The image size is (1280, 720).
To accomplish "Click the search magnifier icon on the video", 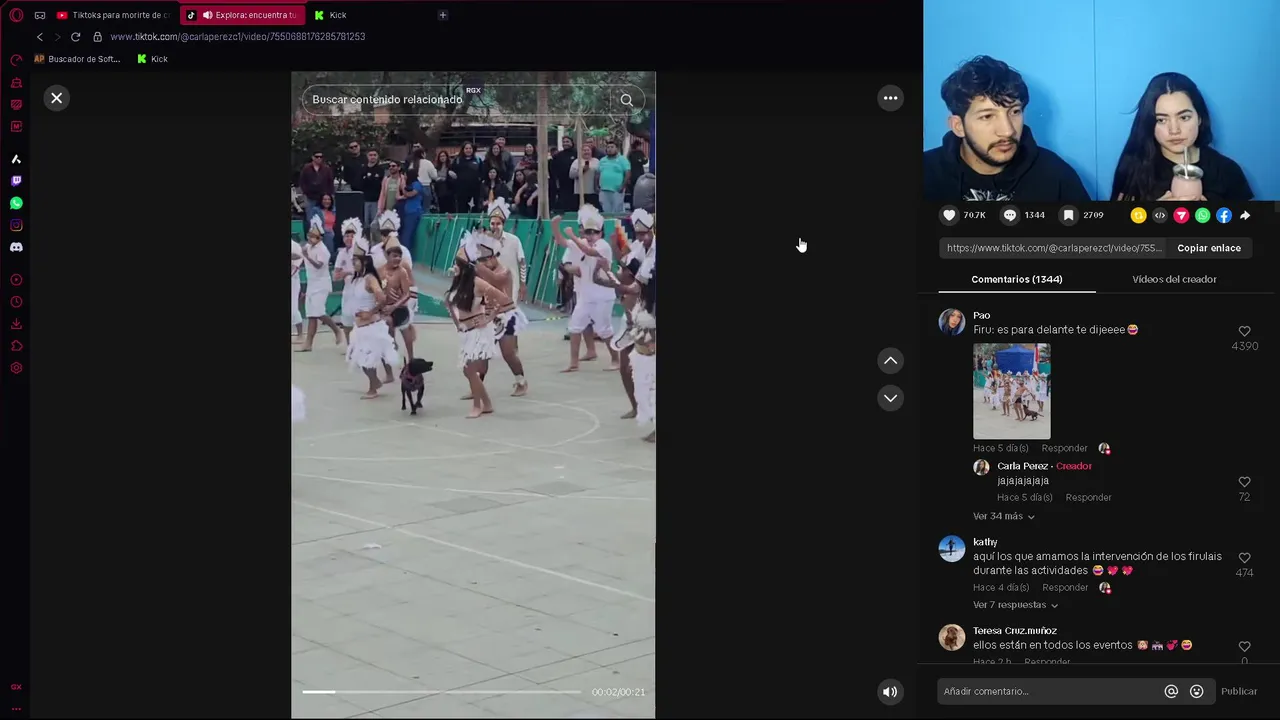I will (626, 99).
